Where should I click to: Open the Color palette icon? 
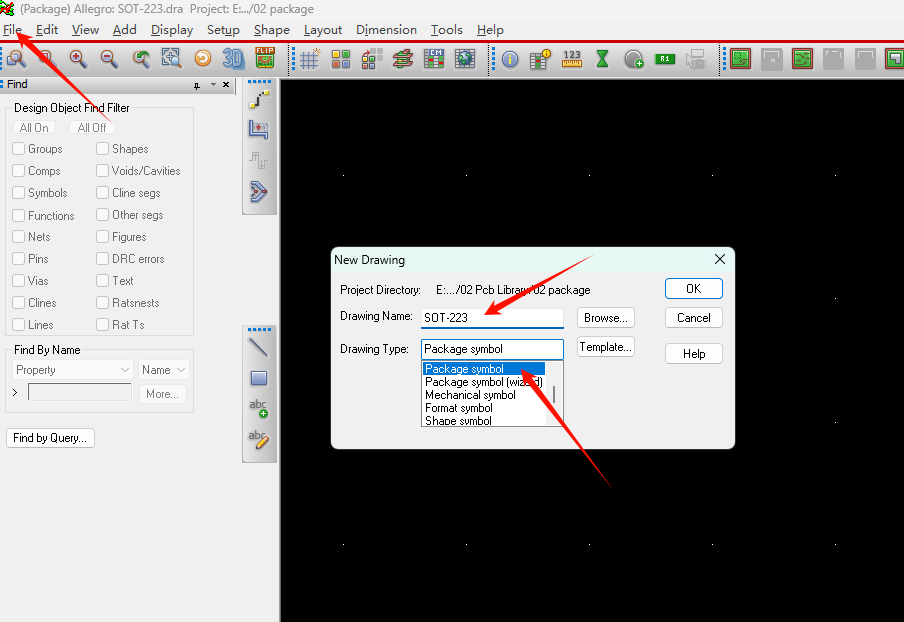click(x=341, y=59)
